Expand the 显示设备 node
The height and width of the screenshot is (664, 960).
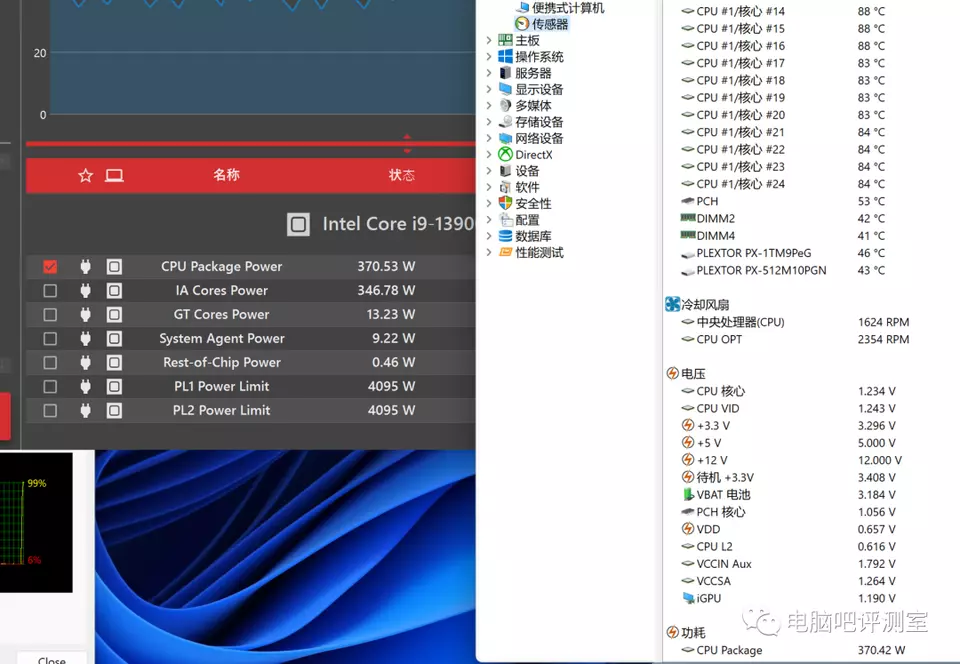(489, 89)
